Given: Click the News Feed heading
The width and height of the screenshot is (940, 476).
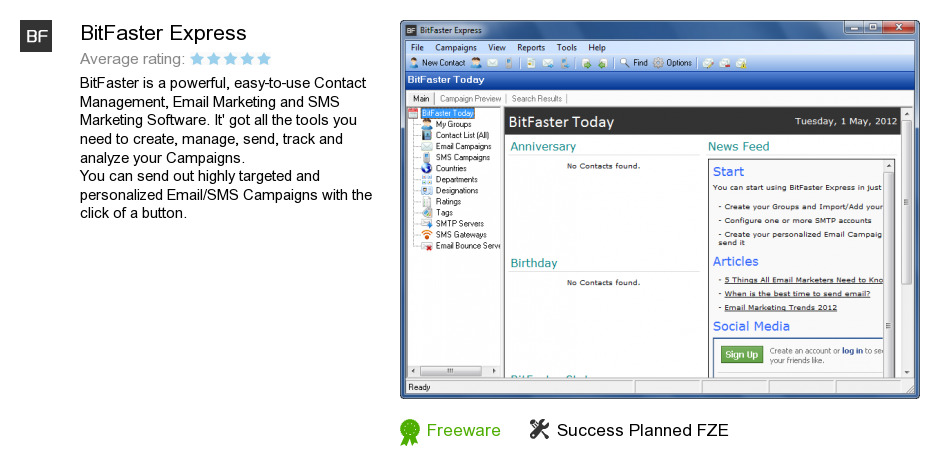Looking at the screenshot, I should 738,146.
